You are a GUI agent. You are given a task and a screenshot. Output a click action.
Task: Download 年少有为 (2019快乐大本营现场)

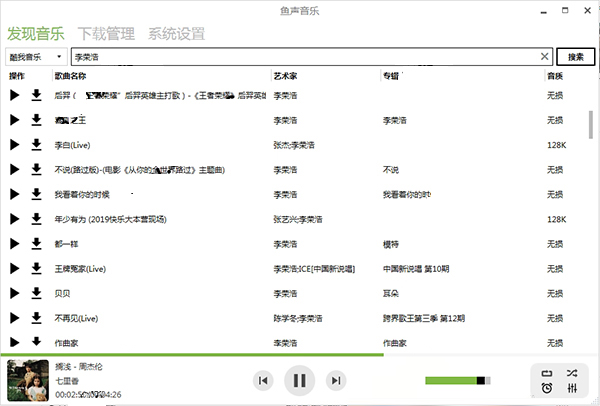36,219
